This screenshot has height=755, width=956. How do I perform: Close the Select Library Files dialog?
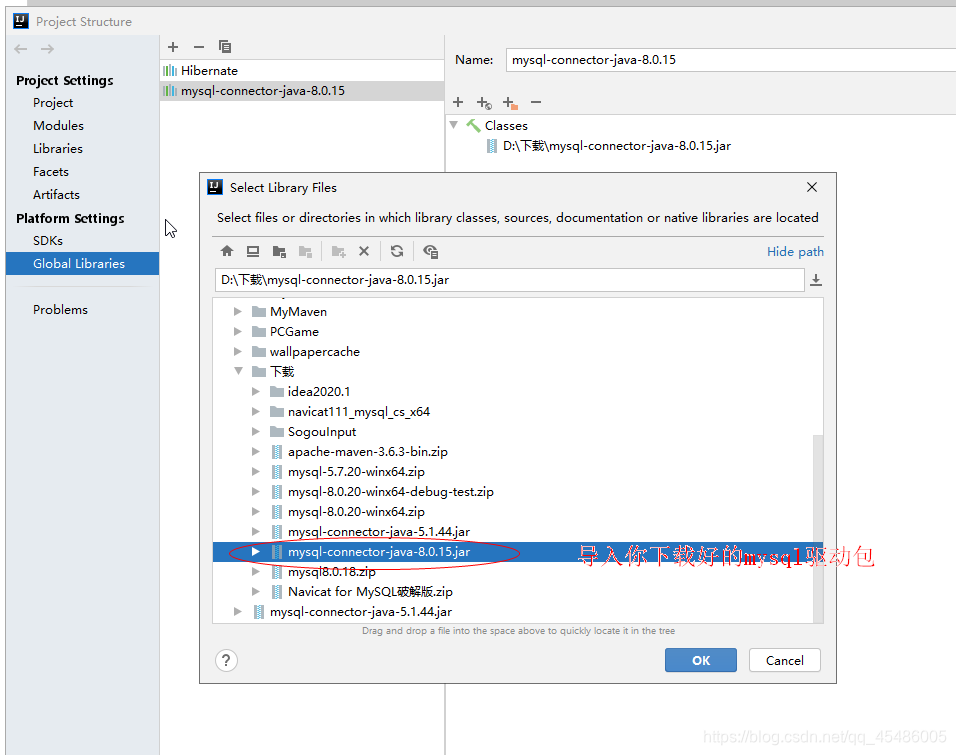812,187
